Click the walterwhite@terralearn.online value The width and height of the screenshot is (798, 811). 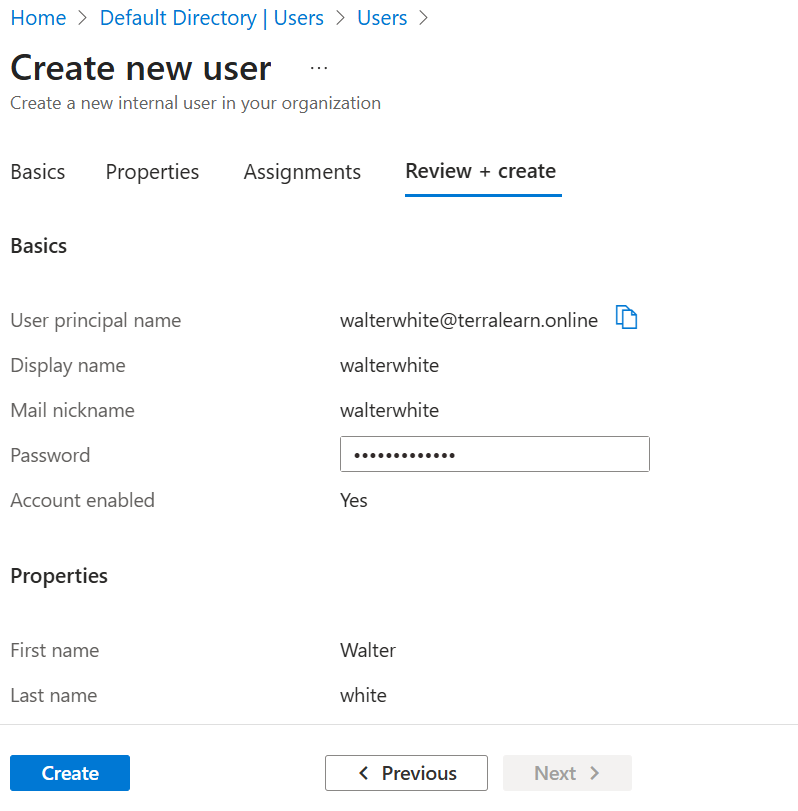point(469,320)
